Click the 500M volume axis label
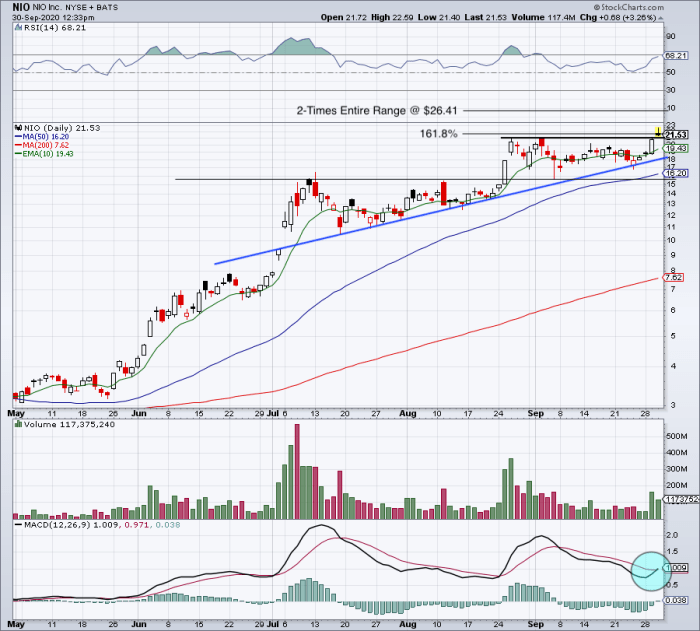The height and width of the screenshot is (631, 700). coord(677,436)
